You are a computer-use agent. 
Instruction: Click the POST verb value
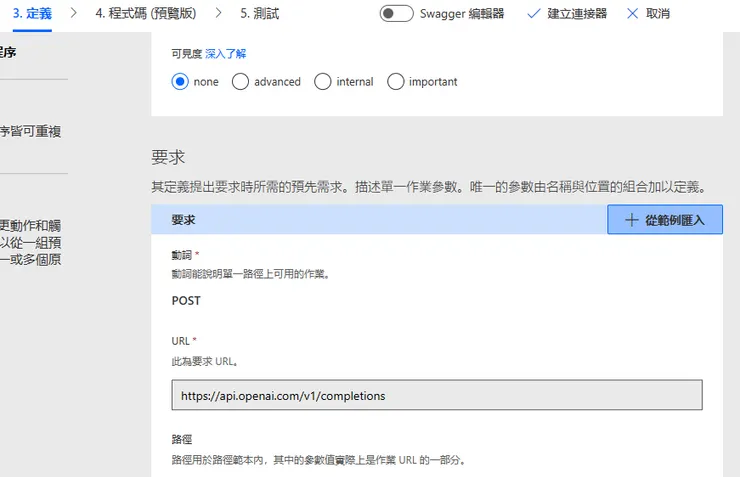(186, 301)
